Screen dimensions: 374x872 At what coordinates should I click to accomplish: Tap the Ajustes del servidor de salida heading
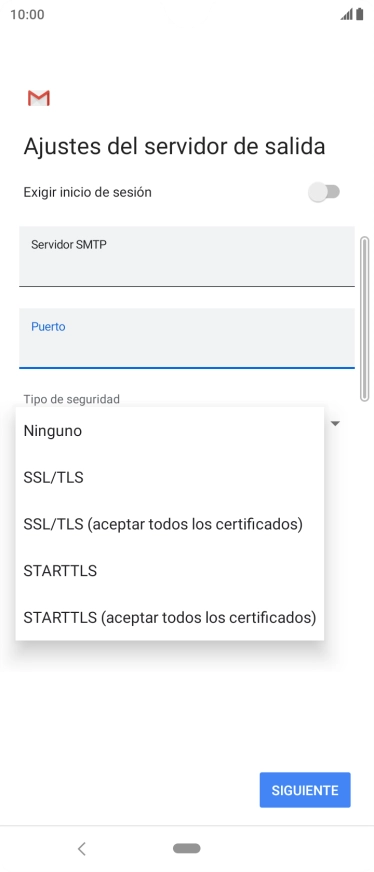click(174, 147)
